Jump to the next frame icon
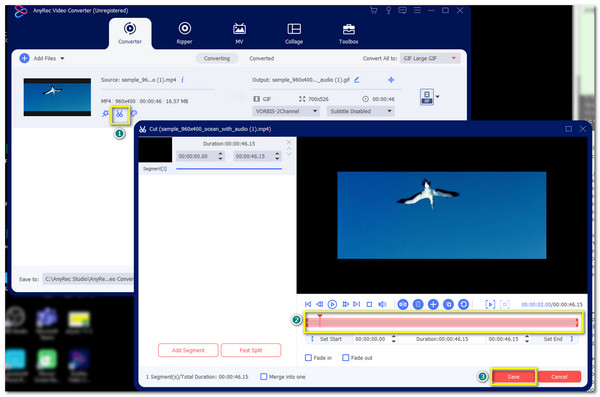 point(345,304)
